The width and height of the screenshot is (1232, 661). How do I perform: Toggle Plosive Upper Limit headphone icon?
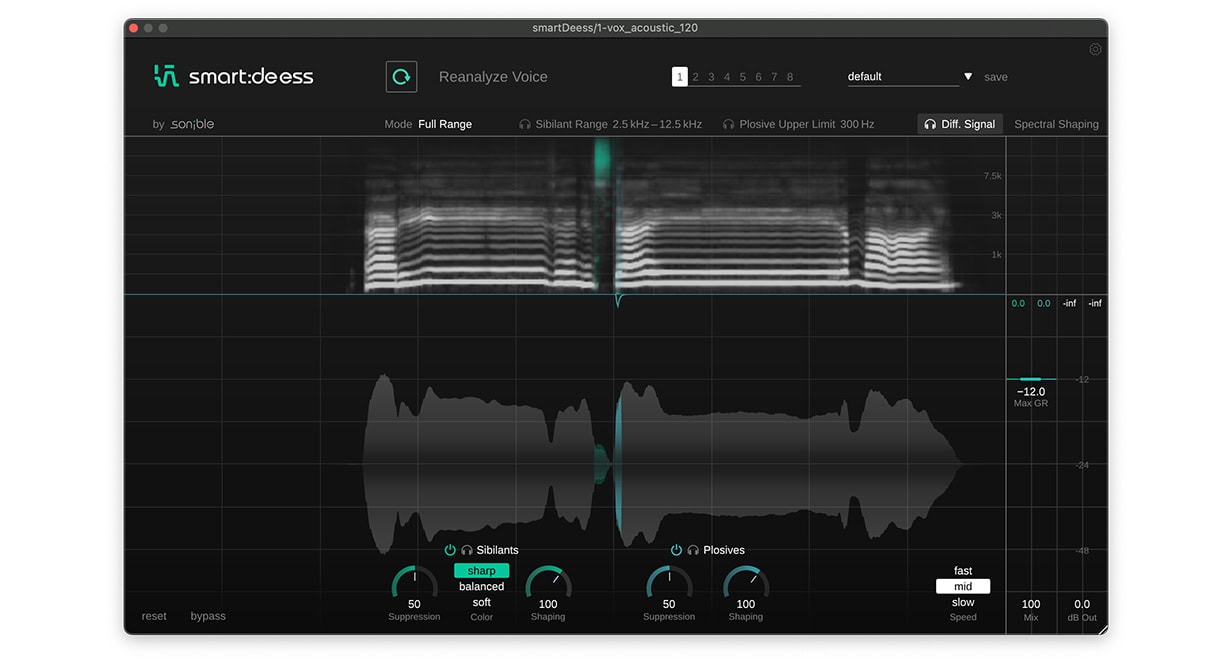[x=728, y=125]
